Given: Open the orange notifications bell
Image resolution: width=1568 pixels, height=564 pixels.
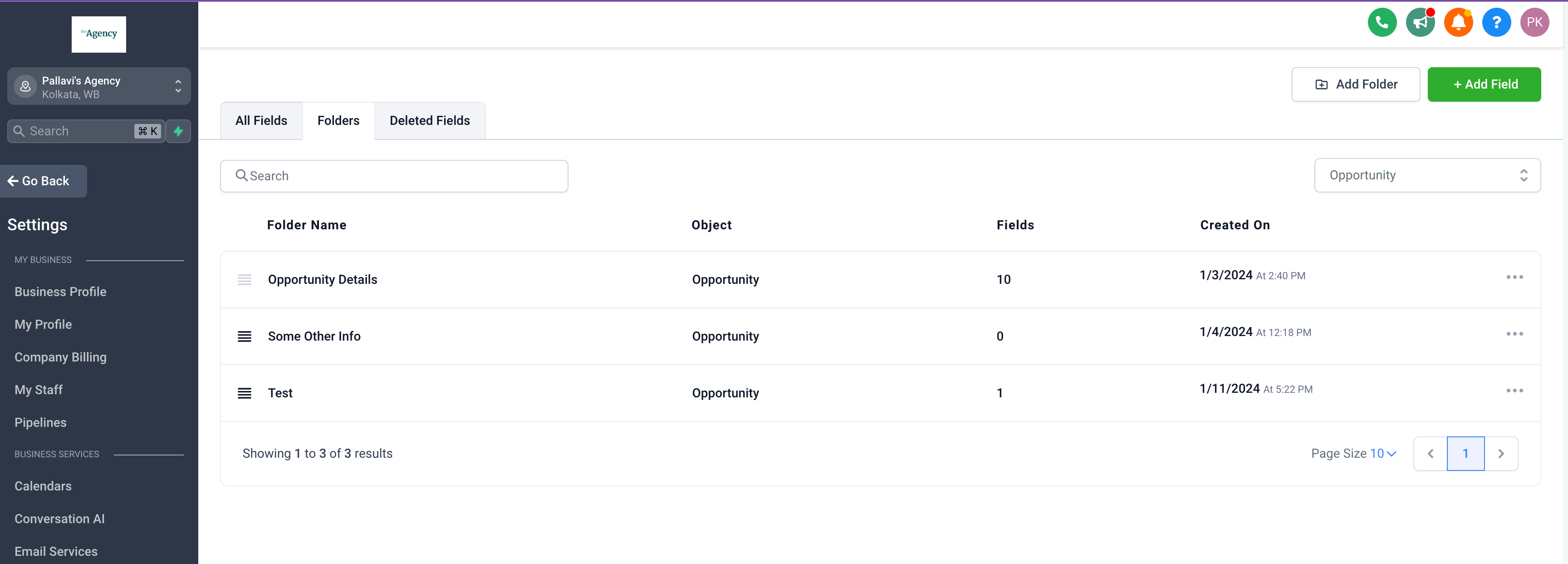Looking at the screenshot, I should click(1458, 23).
